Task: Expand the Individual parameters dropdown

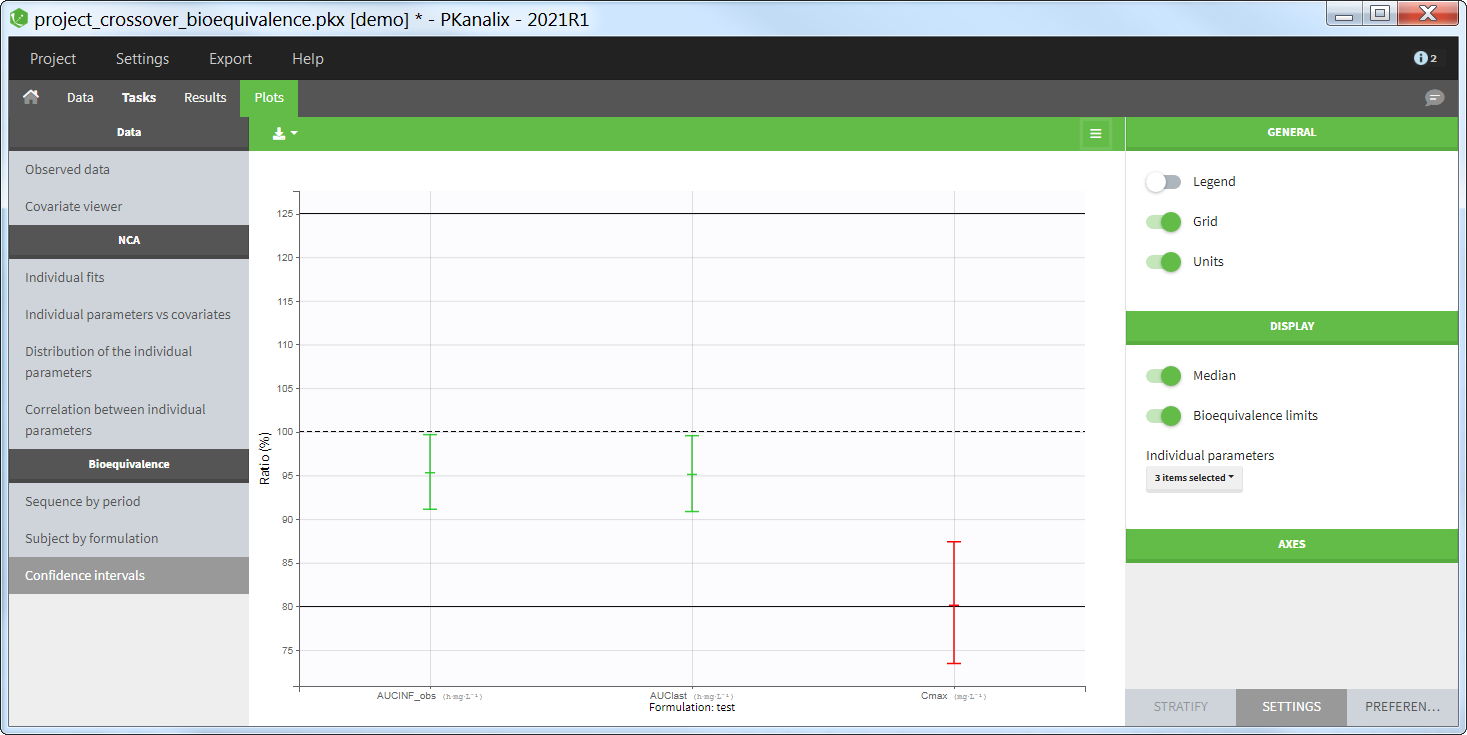Action: click(x=1193, y=478)
